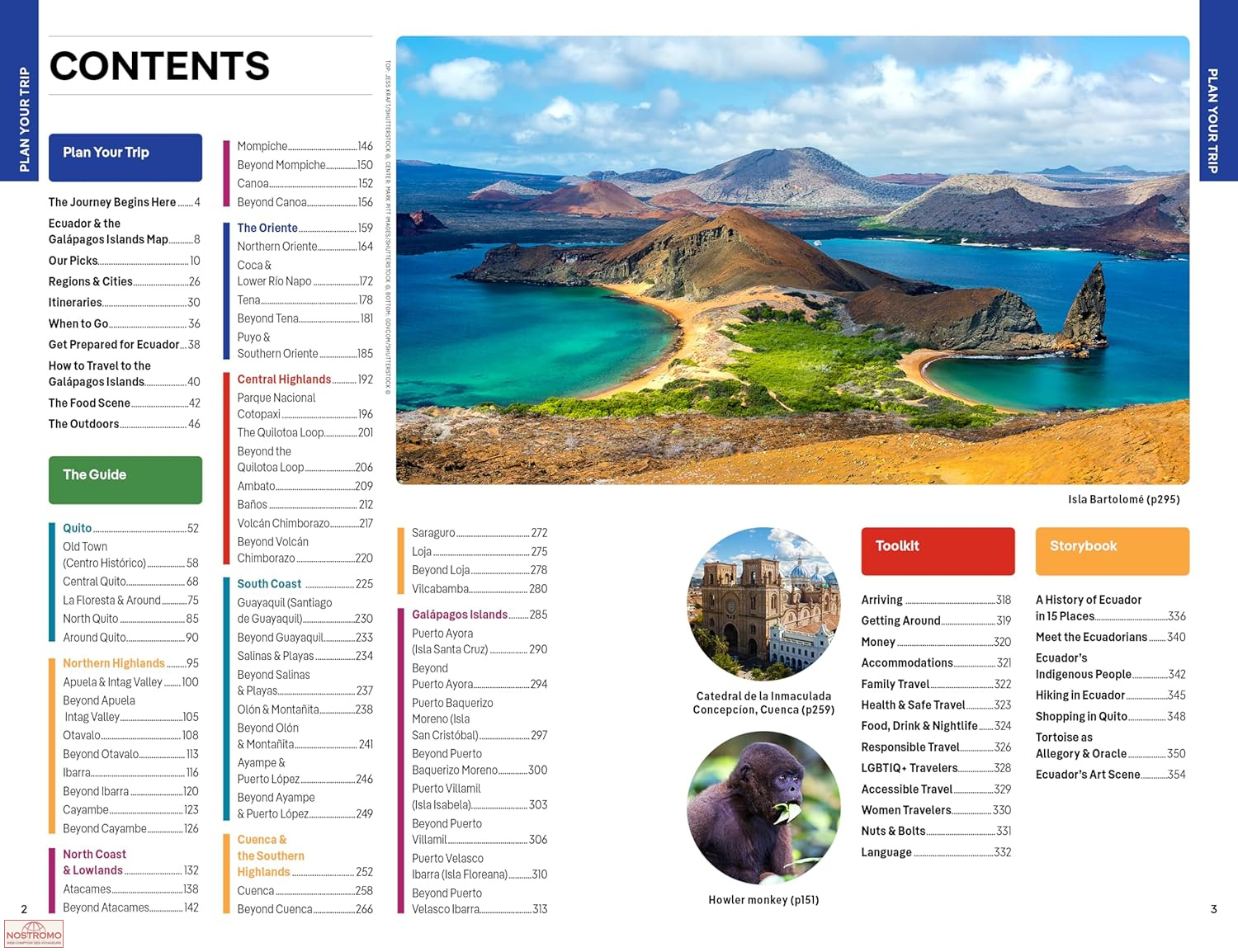The image size is (1238, 952).
Task: Click the 'Cayambe' page 123 entry
Action: pos(131,810)
